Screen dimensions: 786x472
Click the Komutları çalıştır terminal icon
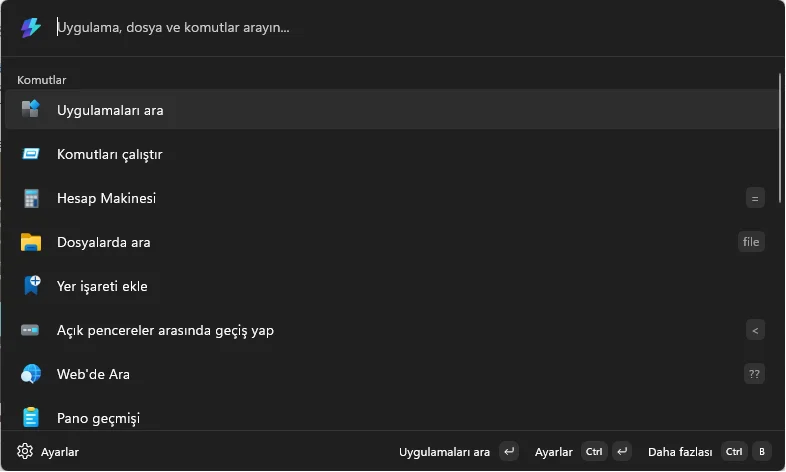pos(31,154)
